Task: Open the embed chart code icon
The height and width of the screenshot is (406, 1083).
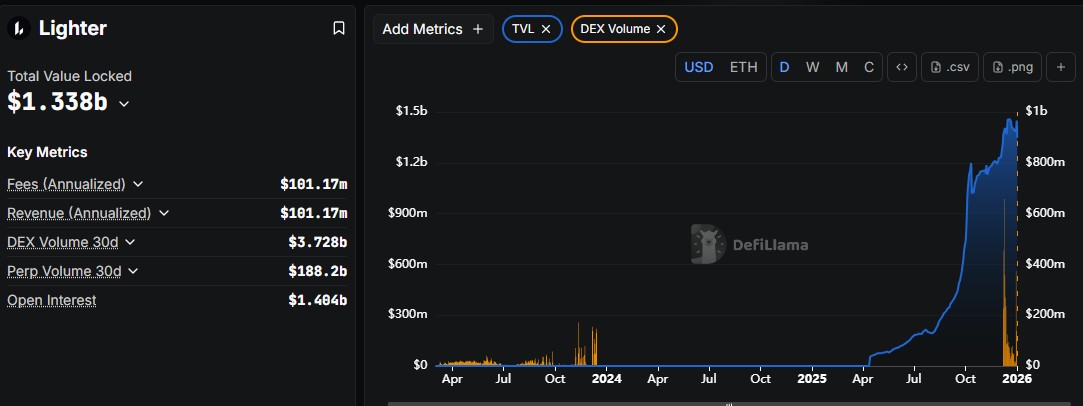Action: [902, 67]
